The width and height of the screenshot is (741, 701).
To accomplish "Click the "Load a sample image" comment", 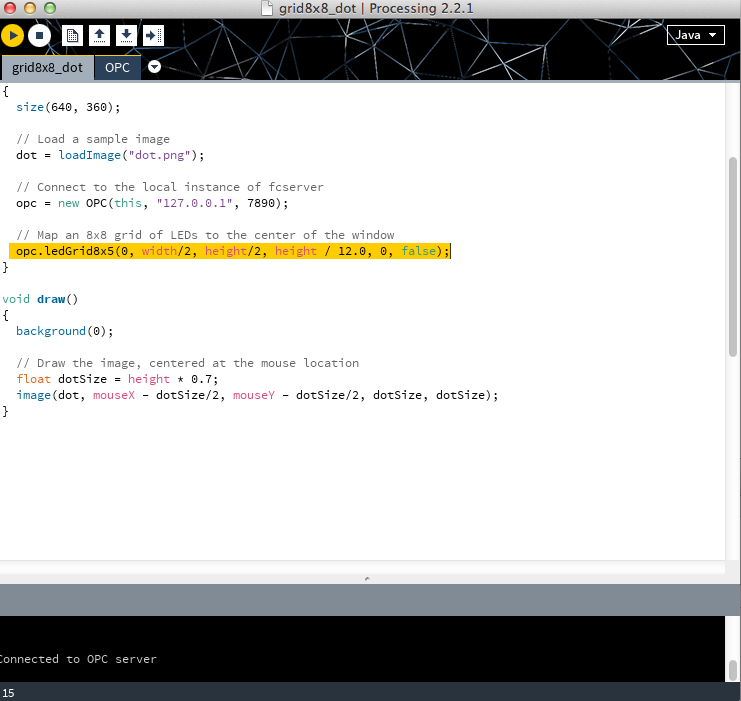I will (93, 139).
